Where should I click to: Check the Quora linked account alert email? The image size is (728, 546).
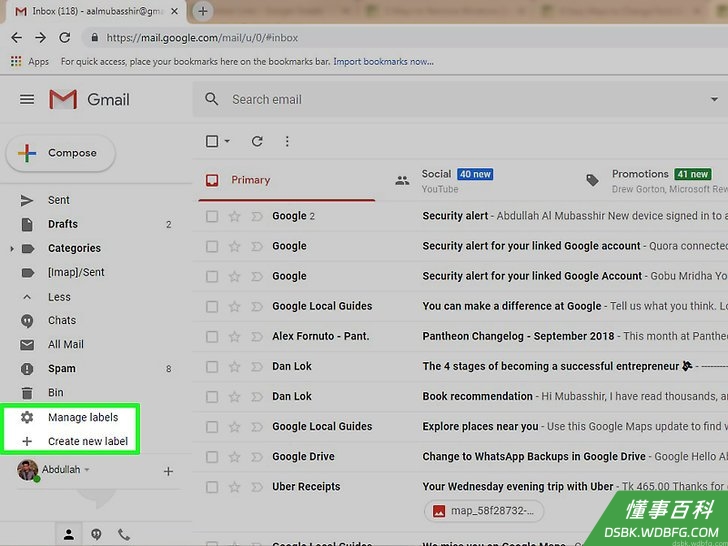tap(212, 247)
